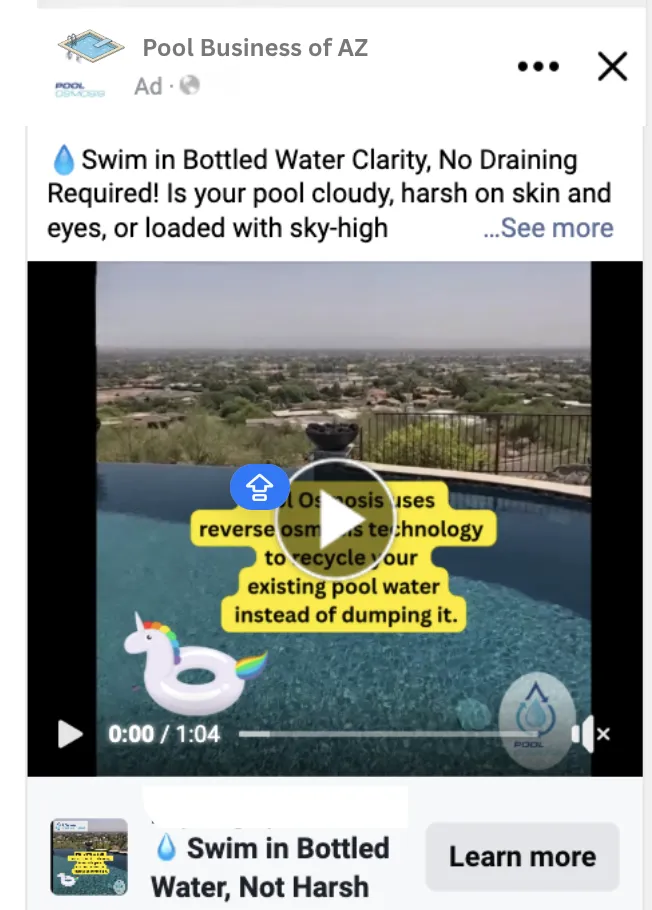
Task: Dismiss the ad with the X icon
Action: 613,66
